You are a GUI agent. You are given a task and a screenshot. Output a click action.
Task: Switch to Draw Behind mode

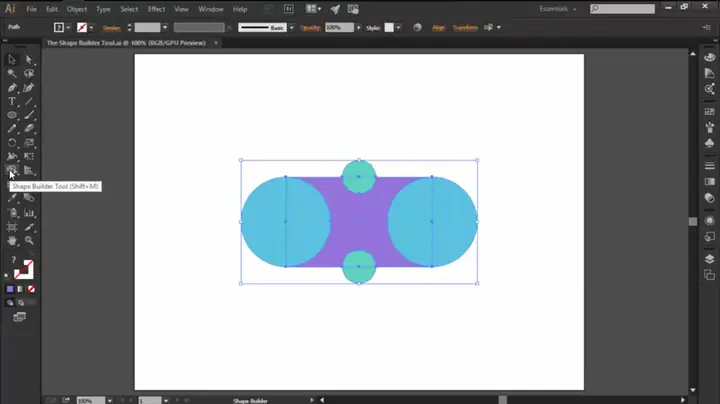pyautogui.click(x=21, y=303)
